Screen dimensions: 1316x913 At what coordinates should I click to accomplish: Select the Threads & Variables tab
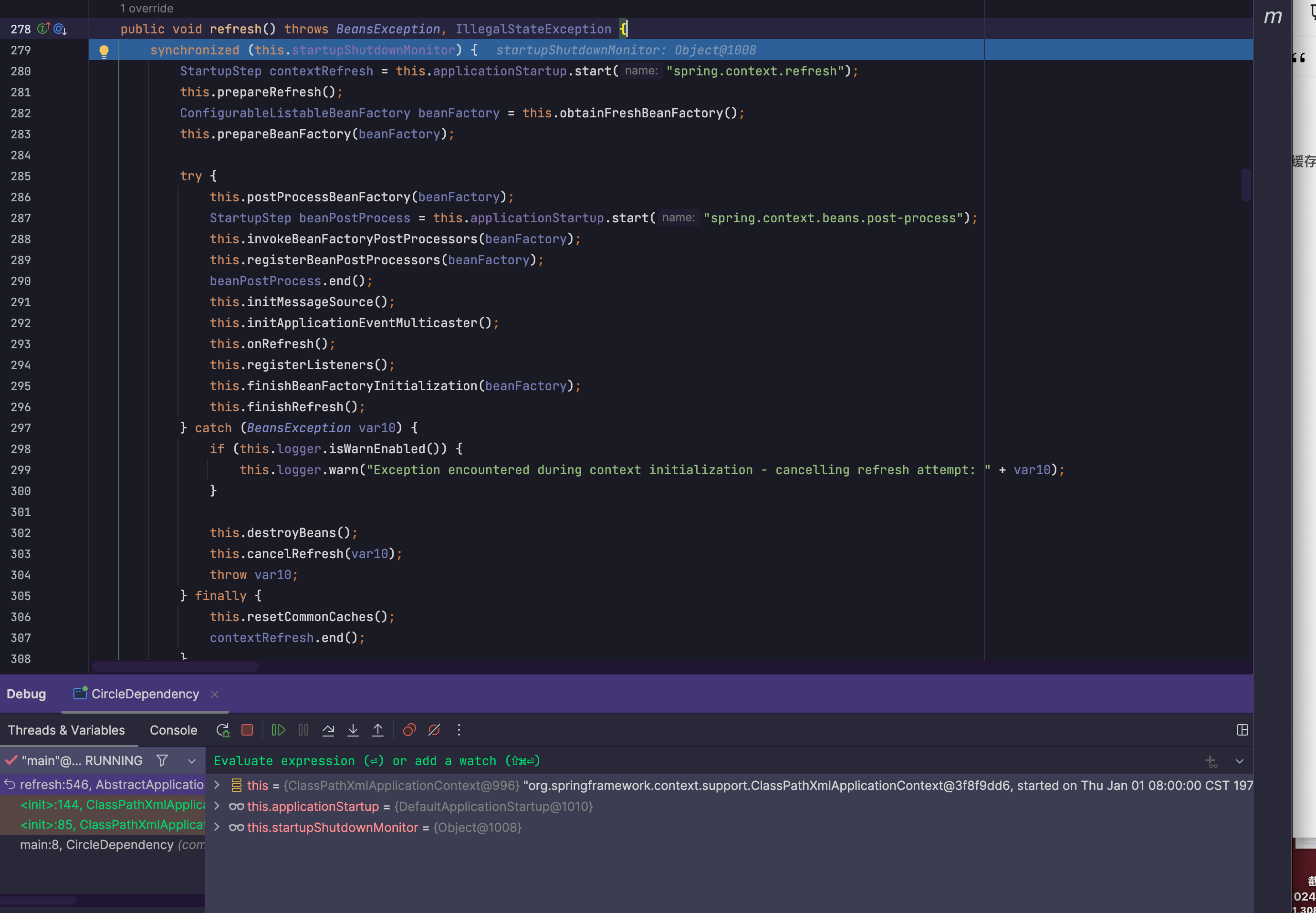coord(66,730)
